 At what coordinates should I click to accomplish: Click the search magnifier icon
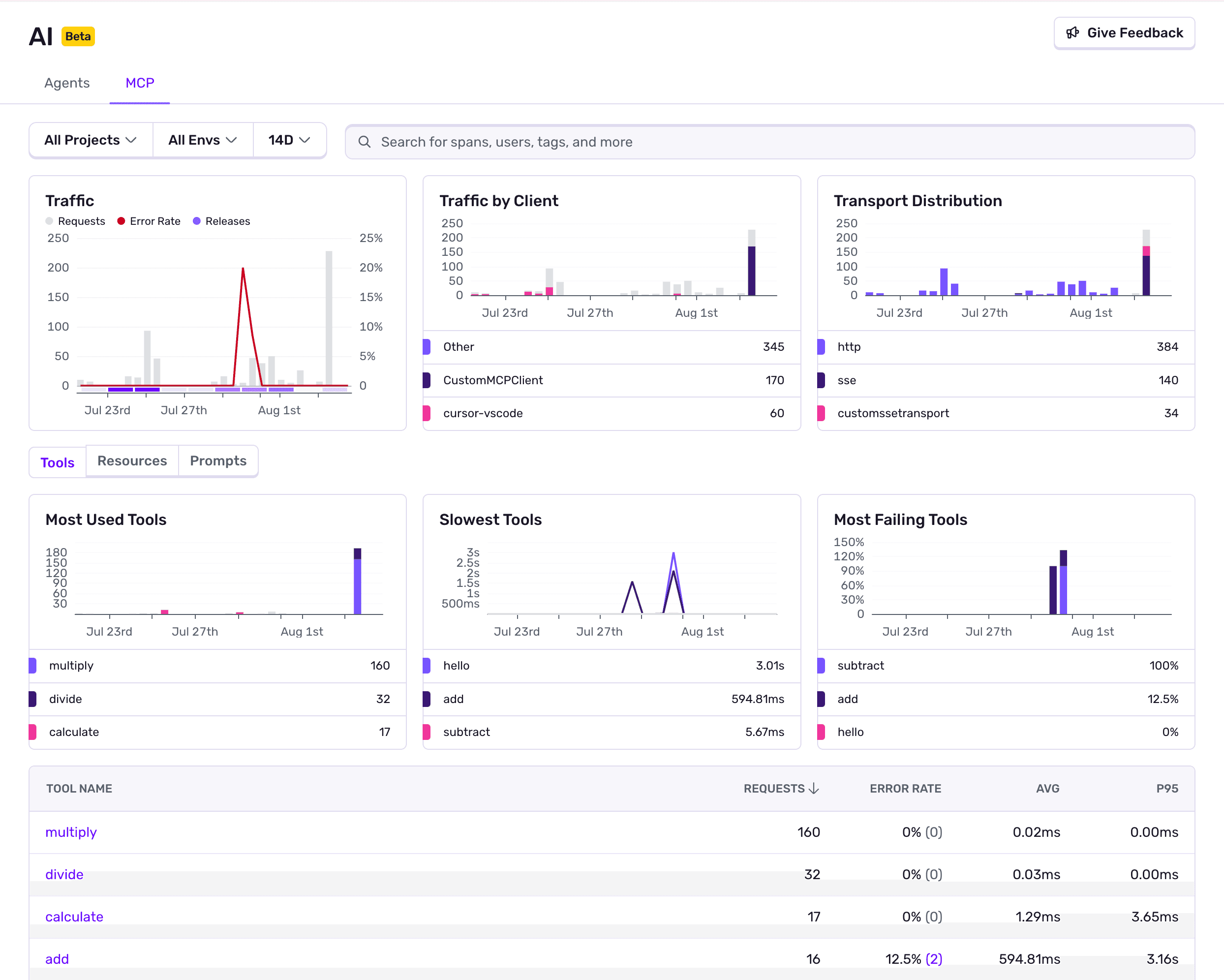[x=364, y=141]
